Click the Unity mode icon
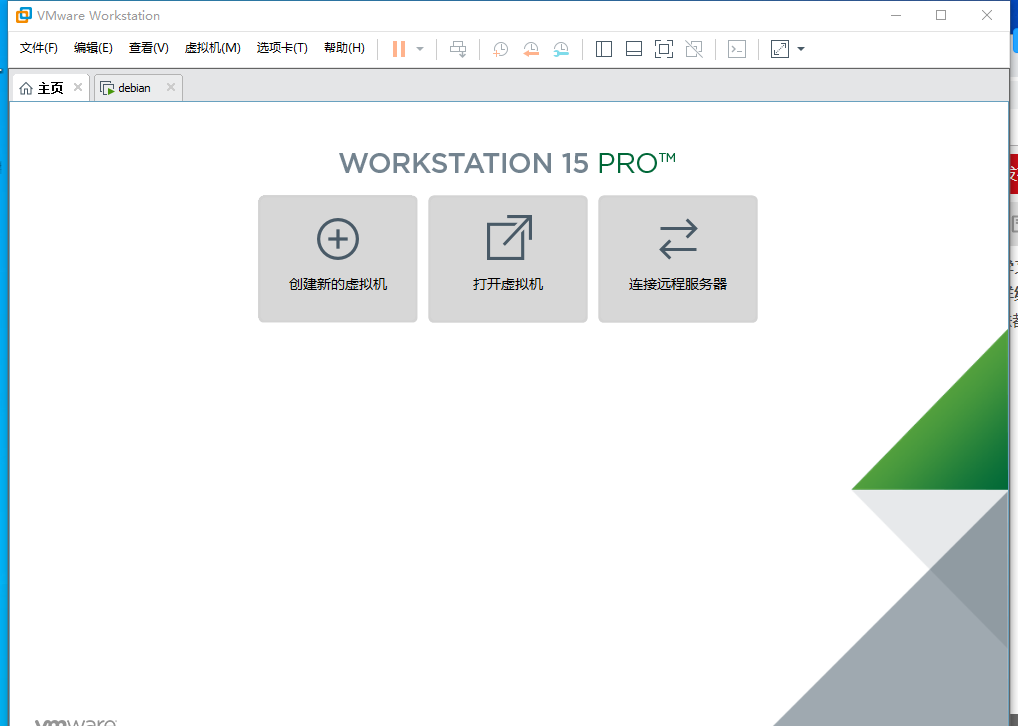Viewport: 1018px width, 726px height. (x=694, y=49)
